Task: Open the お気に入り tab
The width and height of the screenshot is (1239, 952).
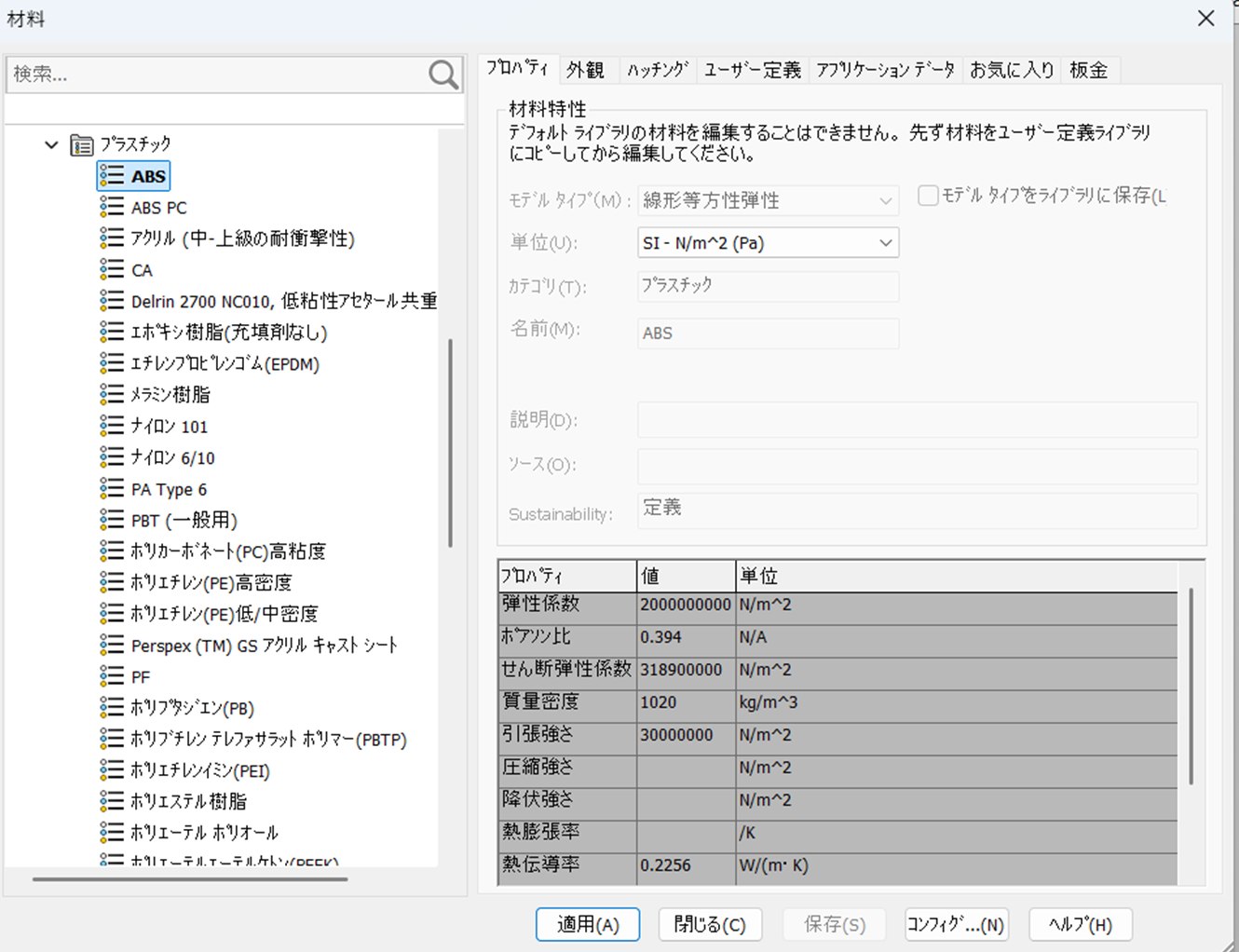Action: click(1012, 70)
